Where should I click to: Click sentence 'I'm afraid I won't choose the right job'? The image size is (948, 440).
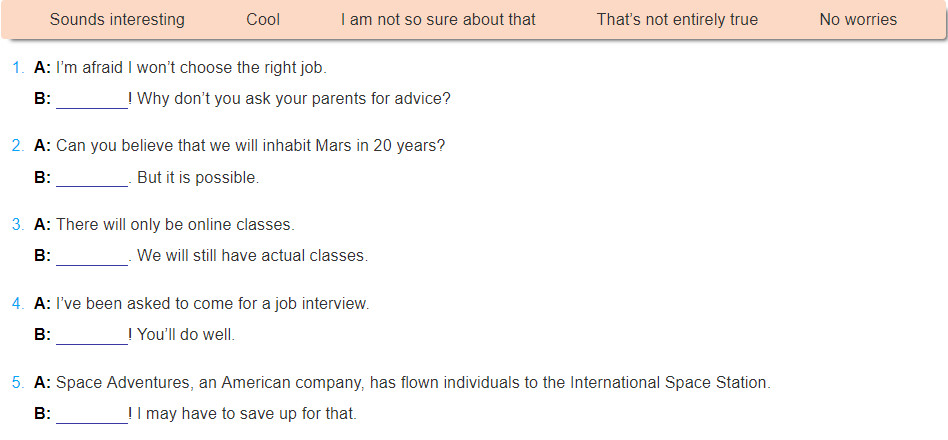pyautogui.click(x=192, y=68)
